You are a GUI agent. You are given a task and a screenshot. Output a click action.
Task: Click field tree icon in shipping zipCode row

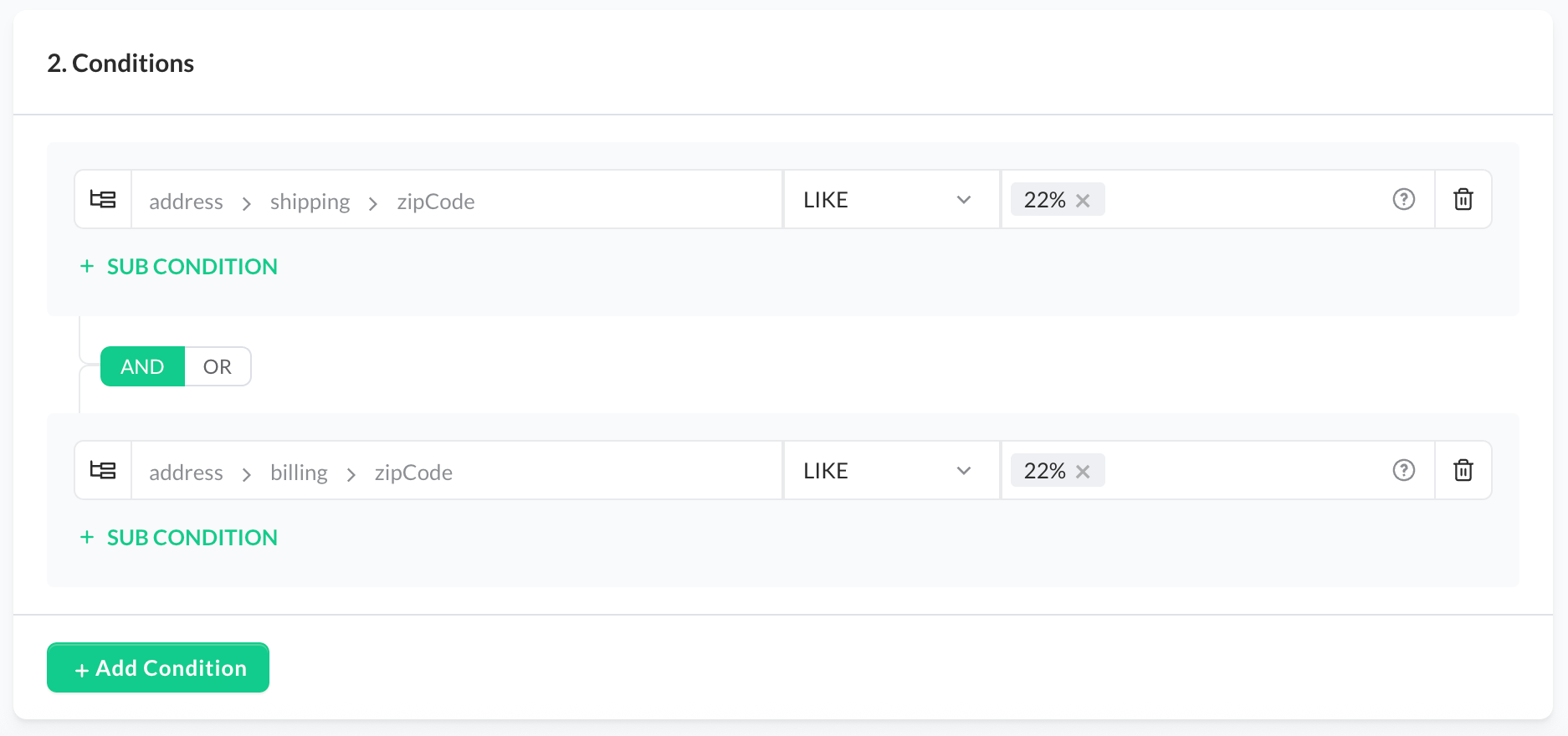pos(103,200)
